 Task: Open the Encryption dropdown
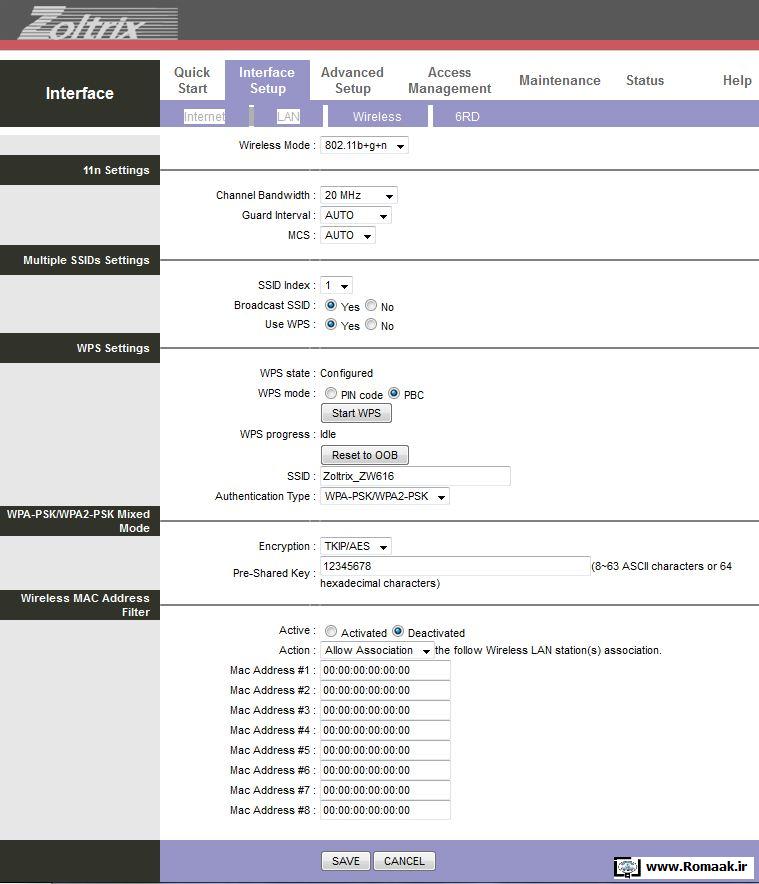(x=356, y=546)
